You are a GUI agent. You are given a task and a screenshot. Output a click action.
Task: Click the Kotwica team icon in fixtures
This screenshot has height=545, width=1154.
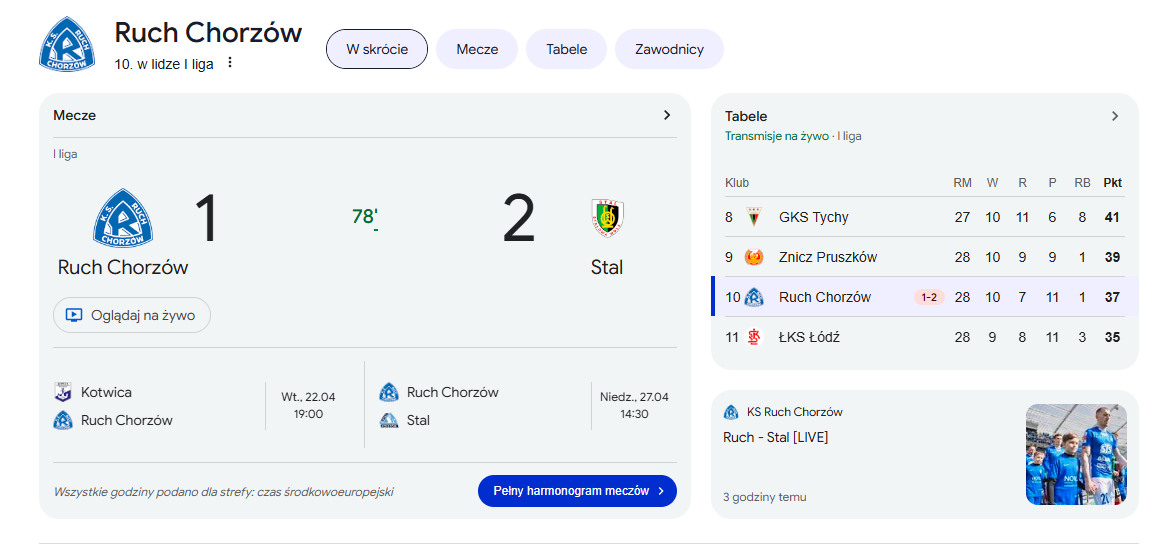pyautogui.click(x=63, y=392)
